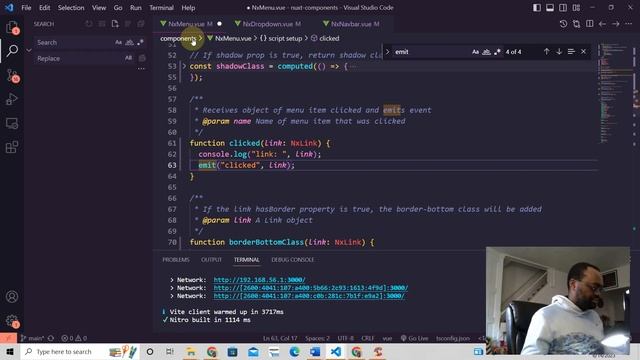Switch to the NxNavbar.vue editor tab
Viewport: 640px width, 360px height.
point(355,24)
